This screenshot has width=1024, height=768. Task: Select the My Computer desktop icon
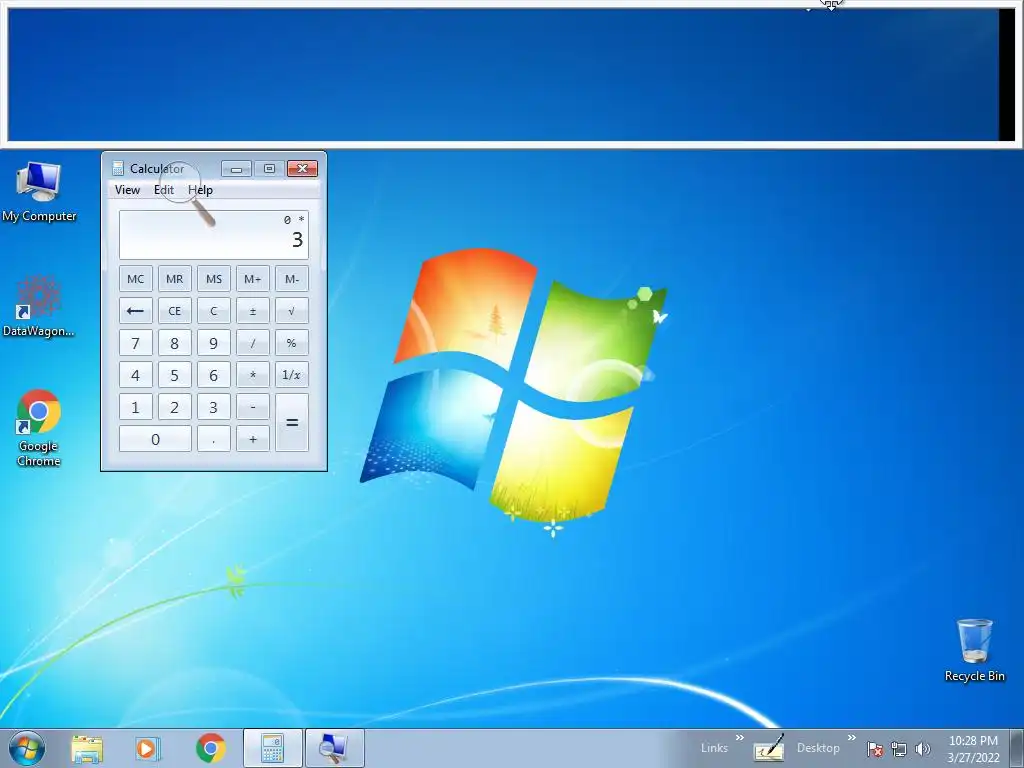tap(39, 192)
